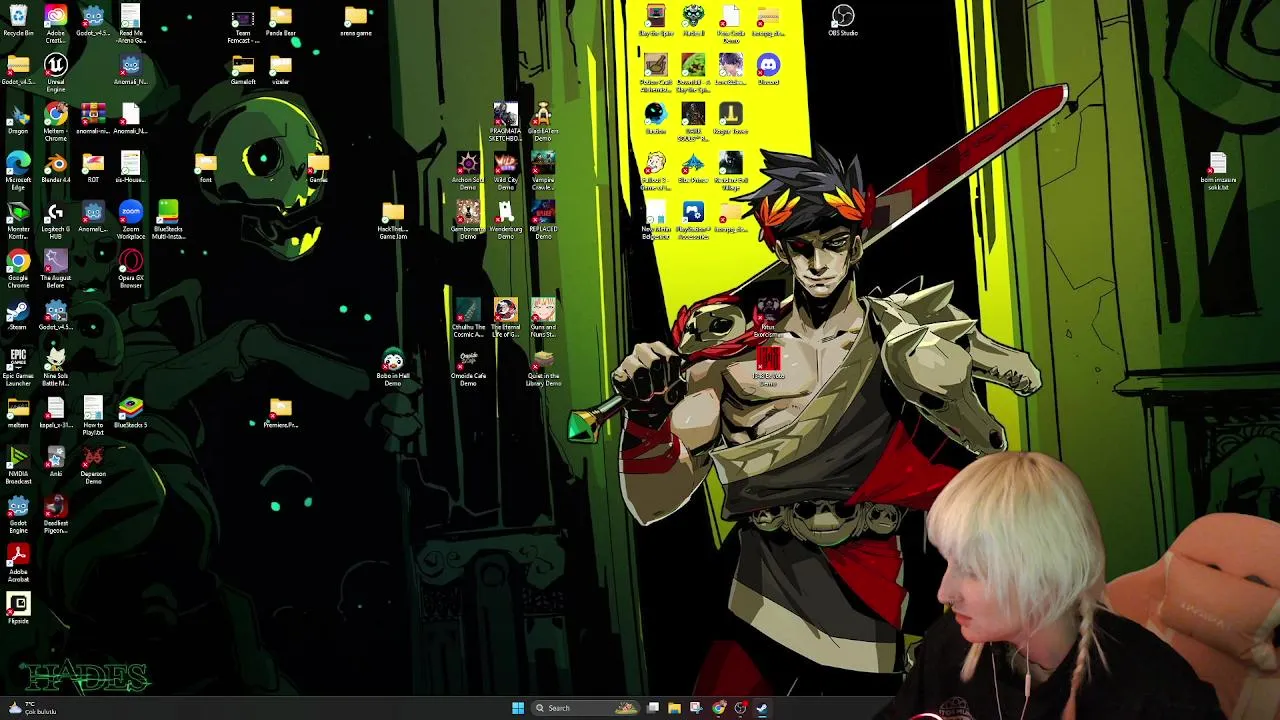
Task: Open Gambonanza Demo desktop icon
Action: [x=468, y=220]
